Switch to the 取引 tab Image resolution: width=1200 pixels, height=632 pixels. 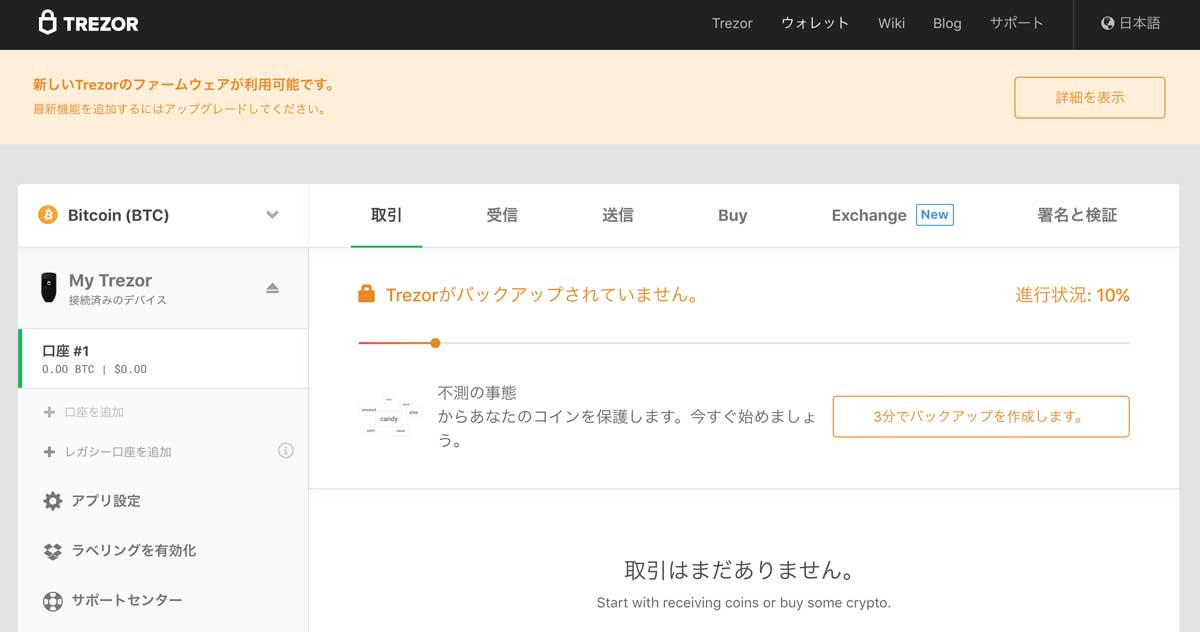(386, 215)
